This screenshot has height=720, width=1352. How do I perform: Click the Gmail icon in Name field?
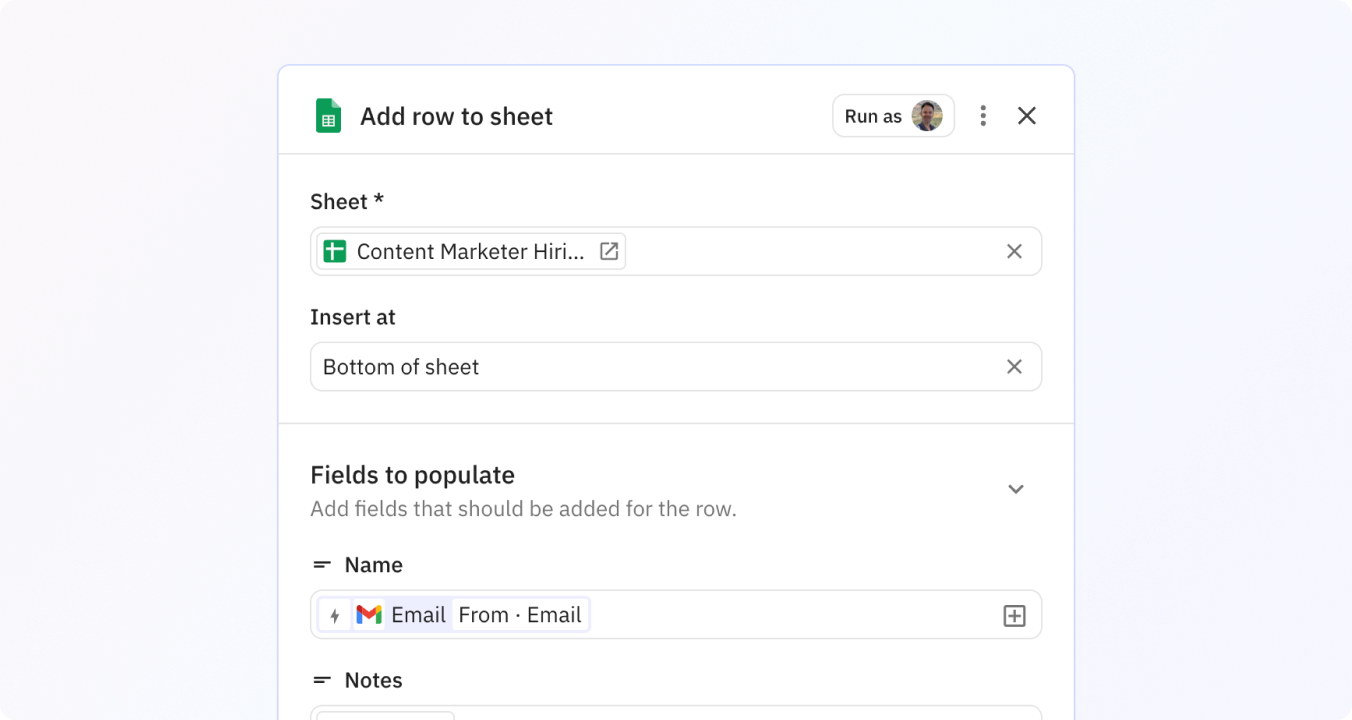[369, 615]
